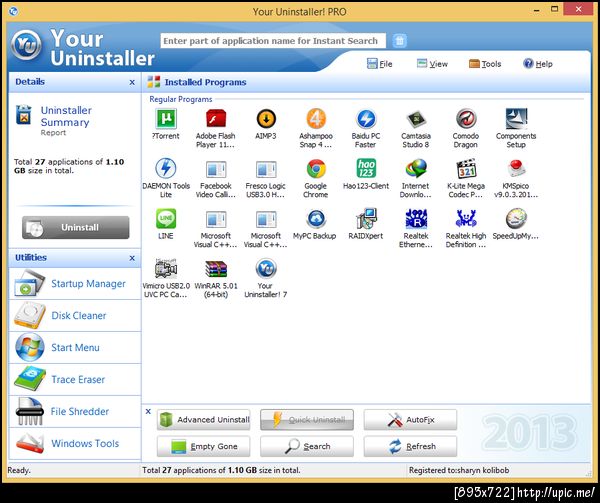
Task: Click the Refresh button
Action: pos(410,446)
